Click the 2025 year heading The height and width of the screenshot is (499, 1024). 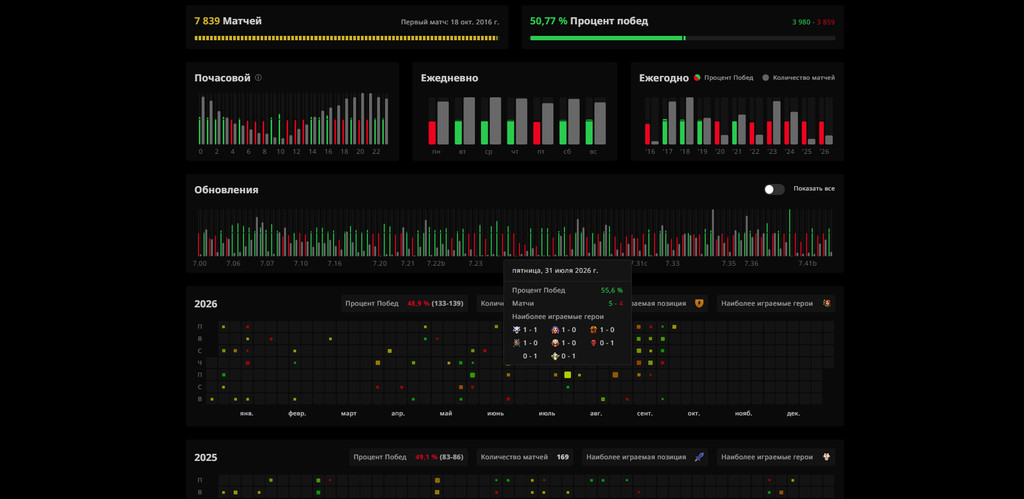[x=206, y=457]
